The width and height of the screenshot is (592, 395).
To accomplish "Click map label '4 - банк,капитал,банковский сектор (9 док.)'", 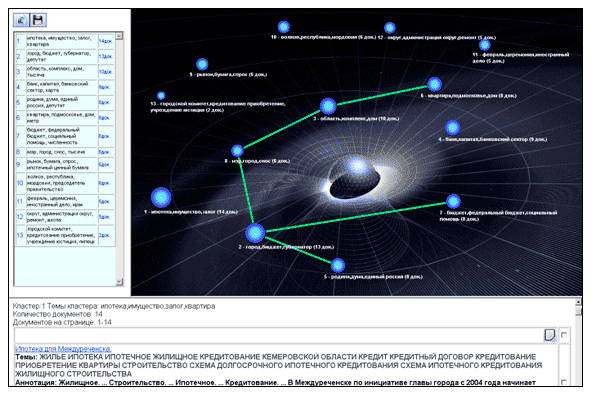I will (x=493, y=139).
